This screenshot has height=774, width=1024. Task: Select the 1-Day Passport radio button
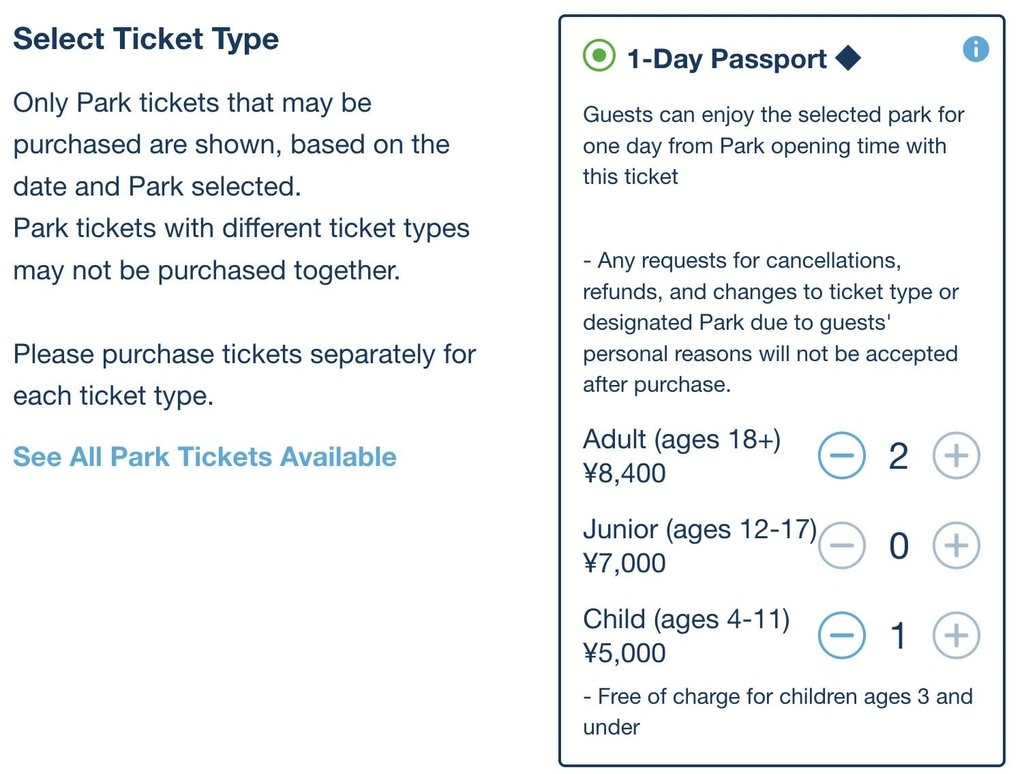[599, 56]
